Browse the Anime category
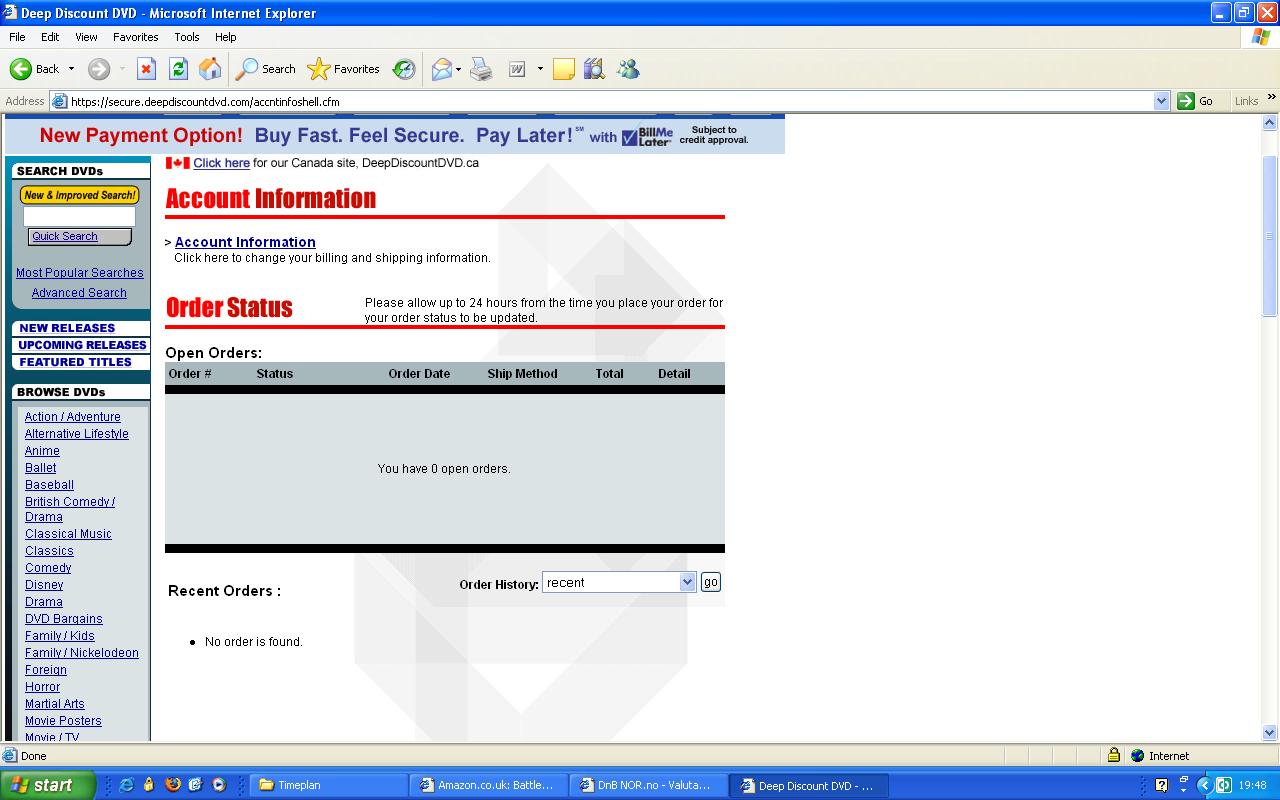 tap(42, 451)
